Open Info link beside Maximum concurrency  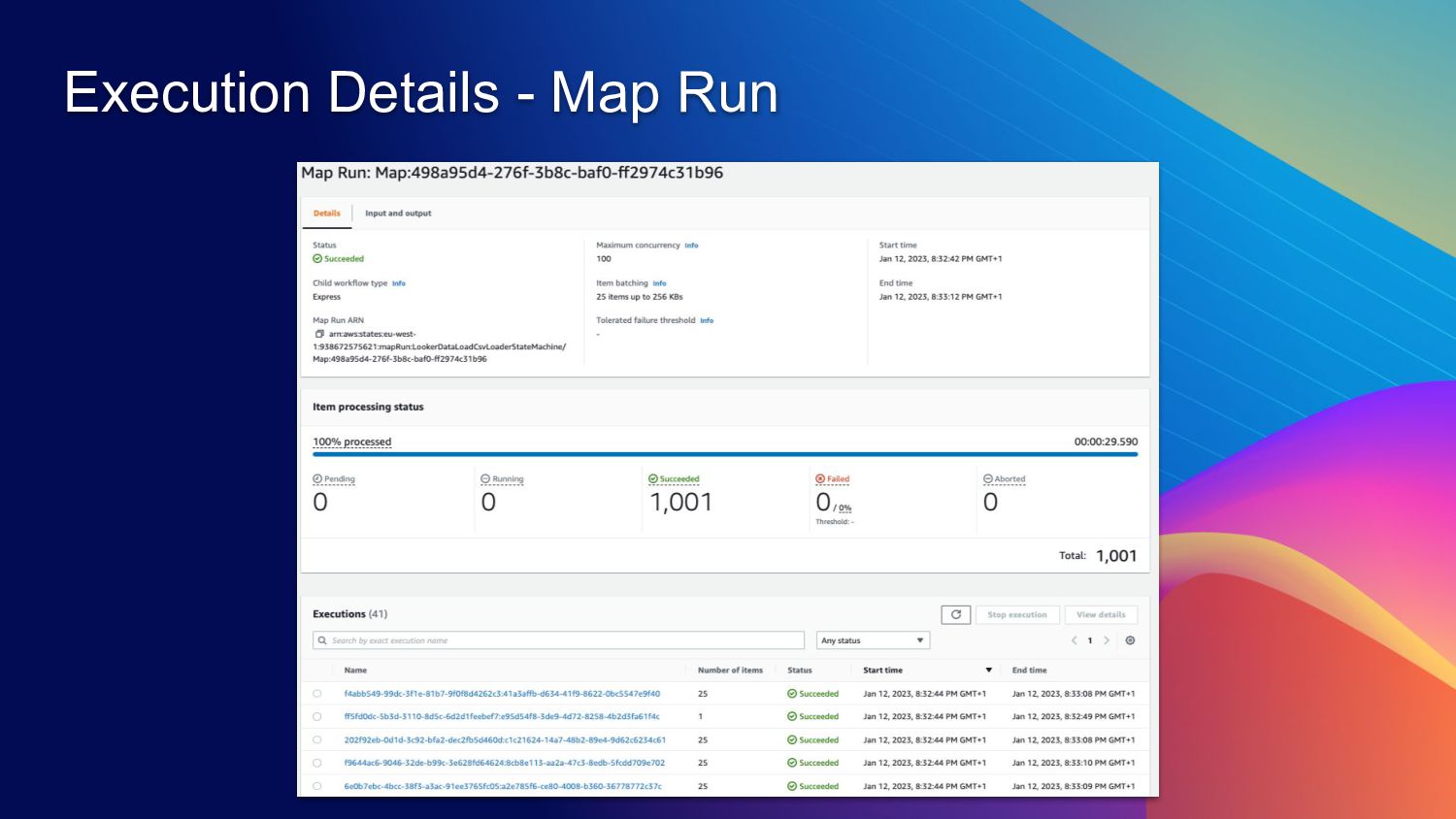pyautogui.click(x=691, y=246)
